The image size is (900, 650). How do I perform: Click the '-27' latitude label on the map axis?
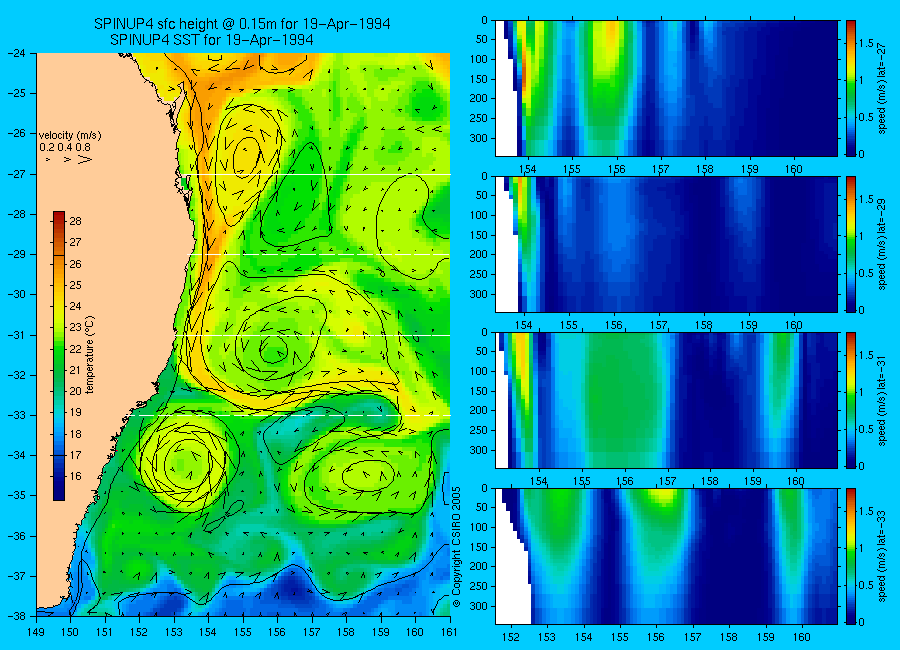[17, 174]
